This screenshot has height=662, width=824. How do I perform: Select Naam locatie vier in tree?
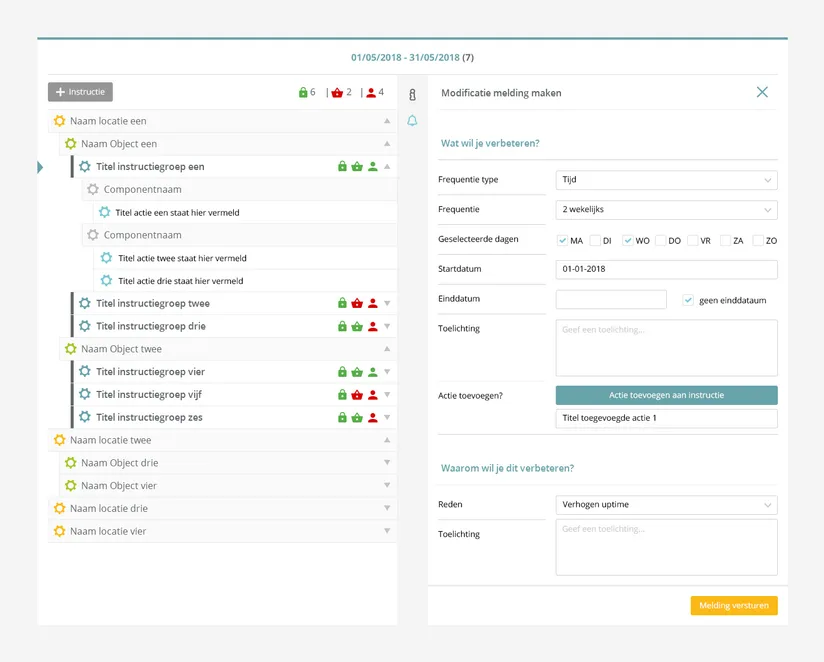click(x=108, y=532)
